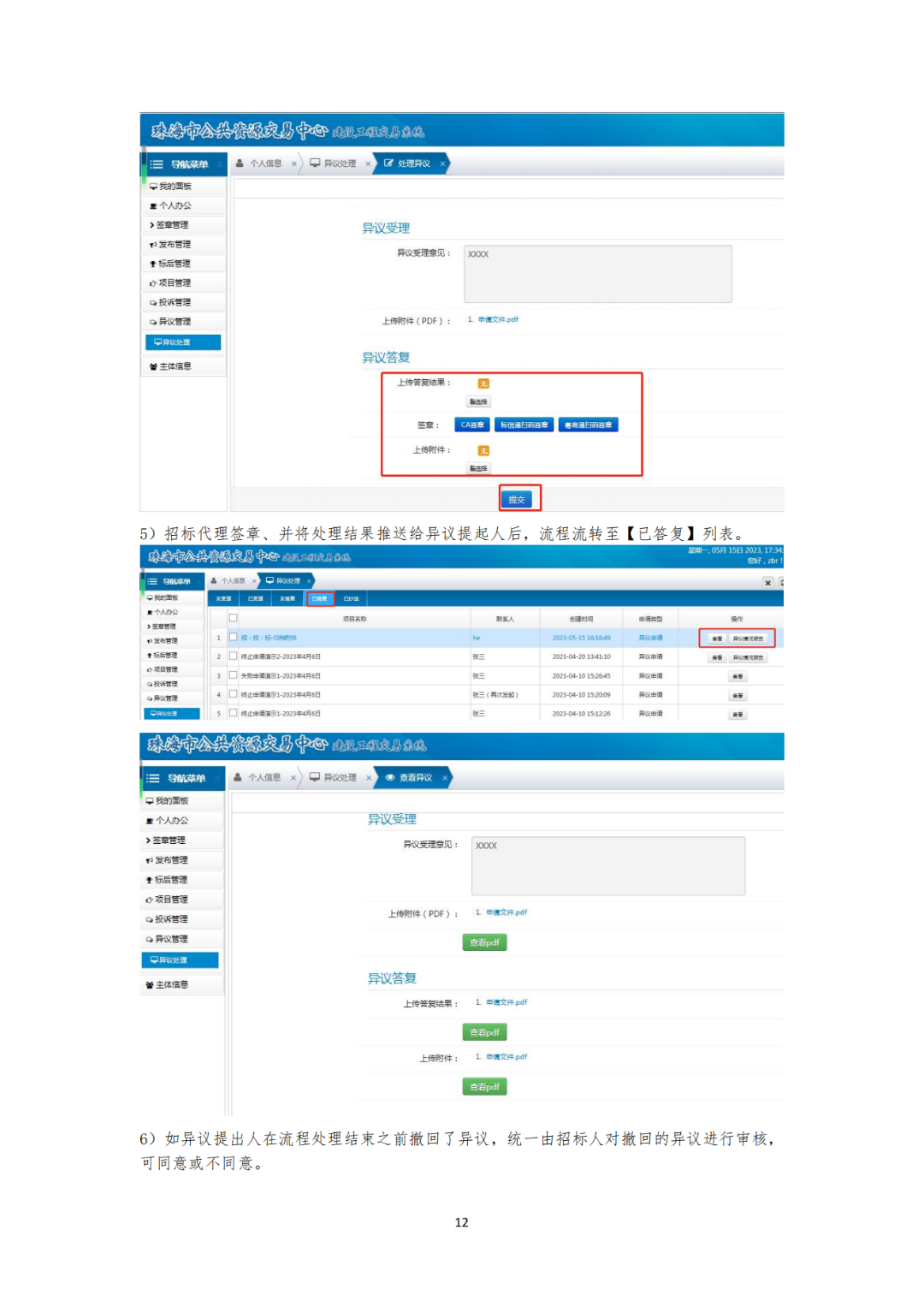This screenshot has height=1307, width=924.
Task: Select the 已抄送 tab in the list screenshot
Action: tap(352, 598)
